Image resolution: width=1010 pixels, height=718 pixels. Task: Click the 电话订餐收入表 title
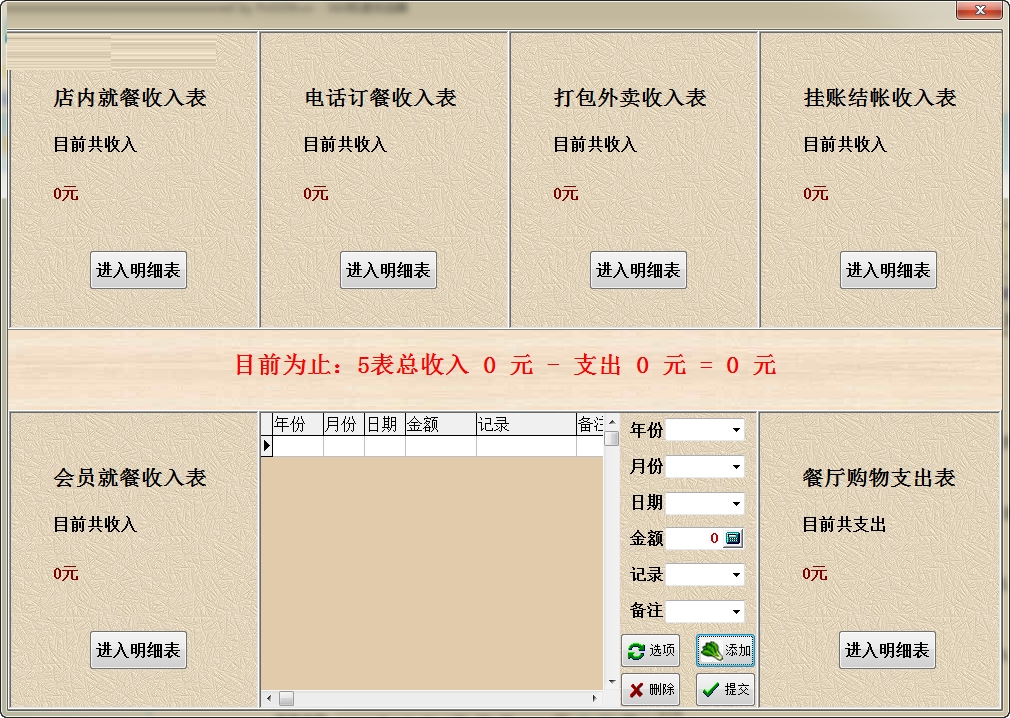[380, 98]
